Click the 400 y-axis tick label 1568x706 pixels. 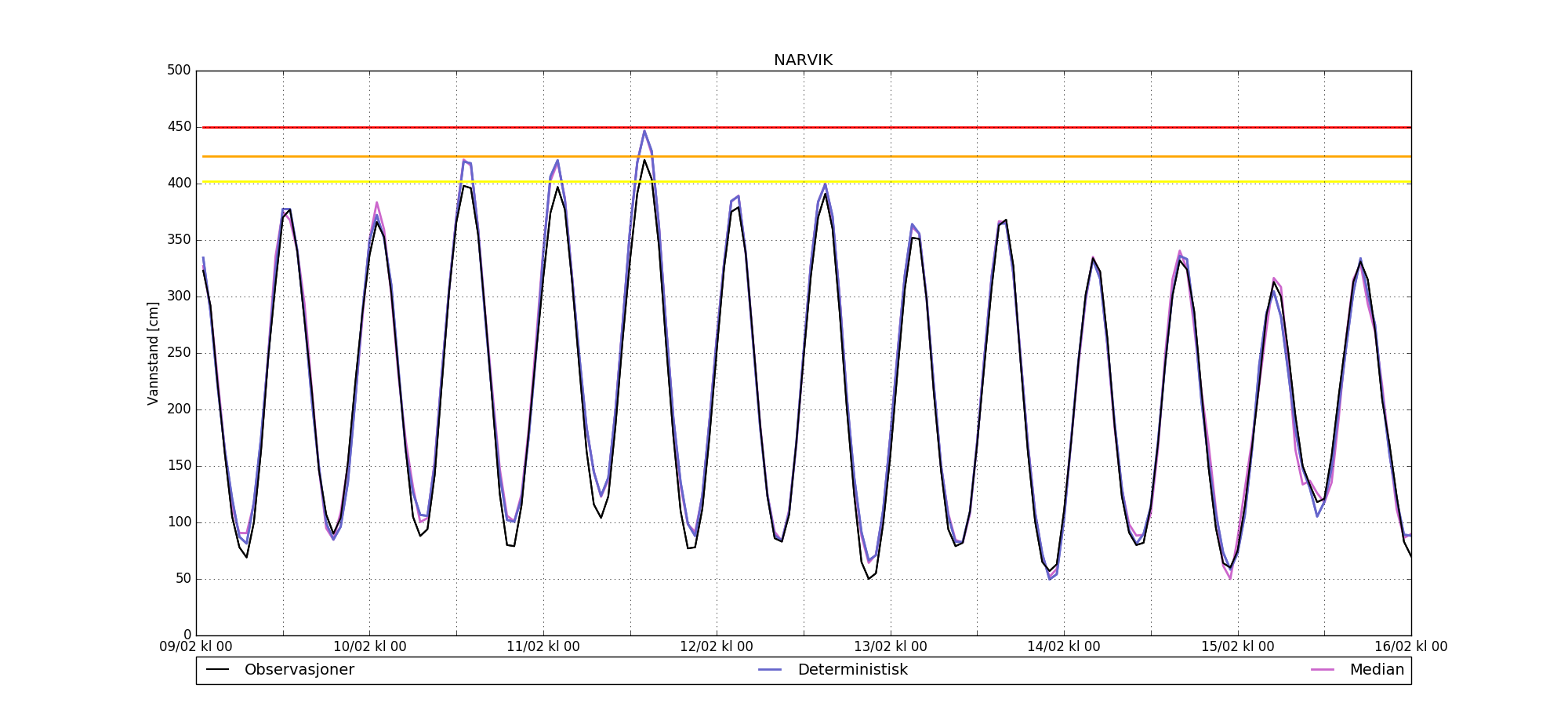click(179, 184)
